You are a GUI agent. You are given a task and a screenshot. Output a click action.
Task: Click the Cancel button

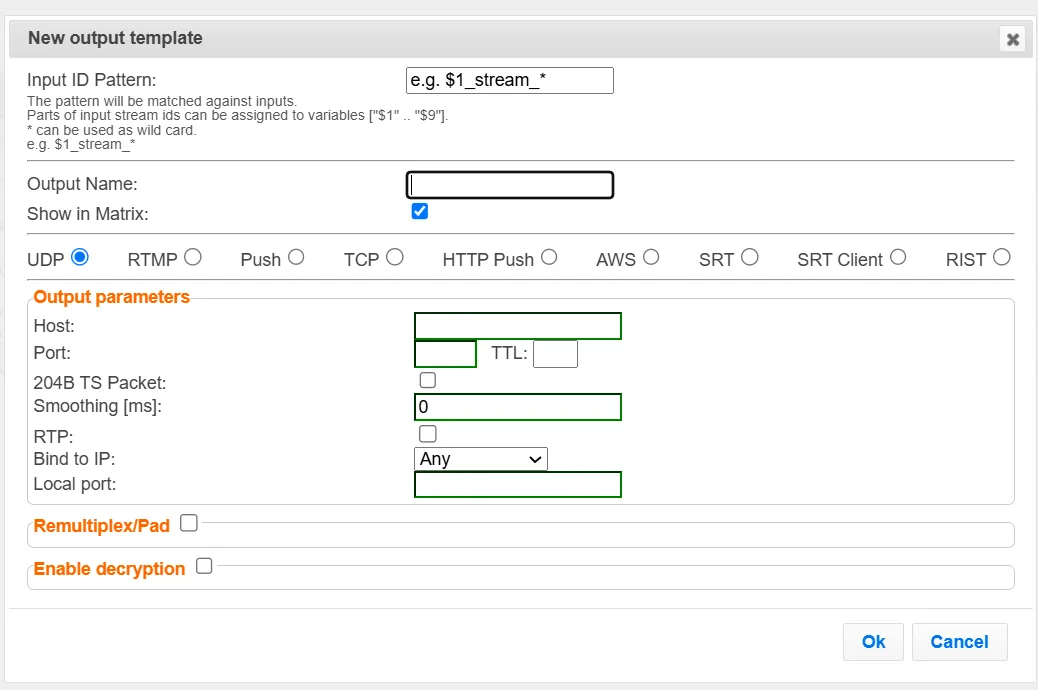click(x=960, y=642)
